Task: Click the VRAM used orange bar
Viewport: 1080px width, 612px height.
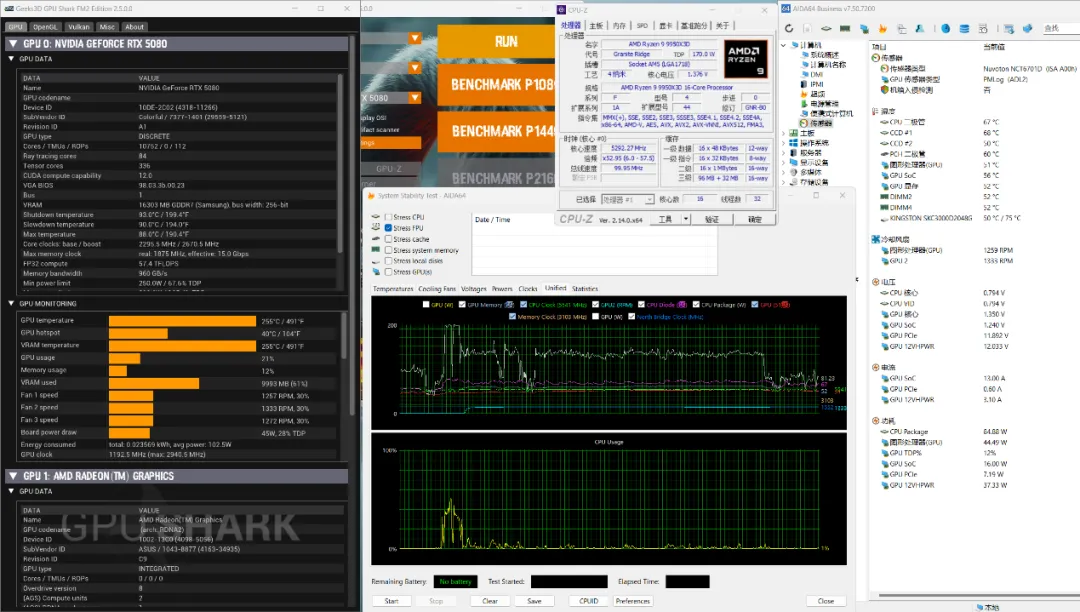Action: tap(154, 383)
